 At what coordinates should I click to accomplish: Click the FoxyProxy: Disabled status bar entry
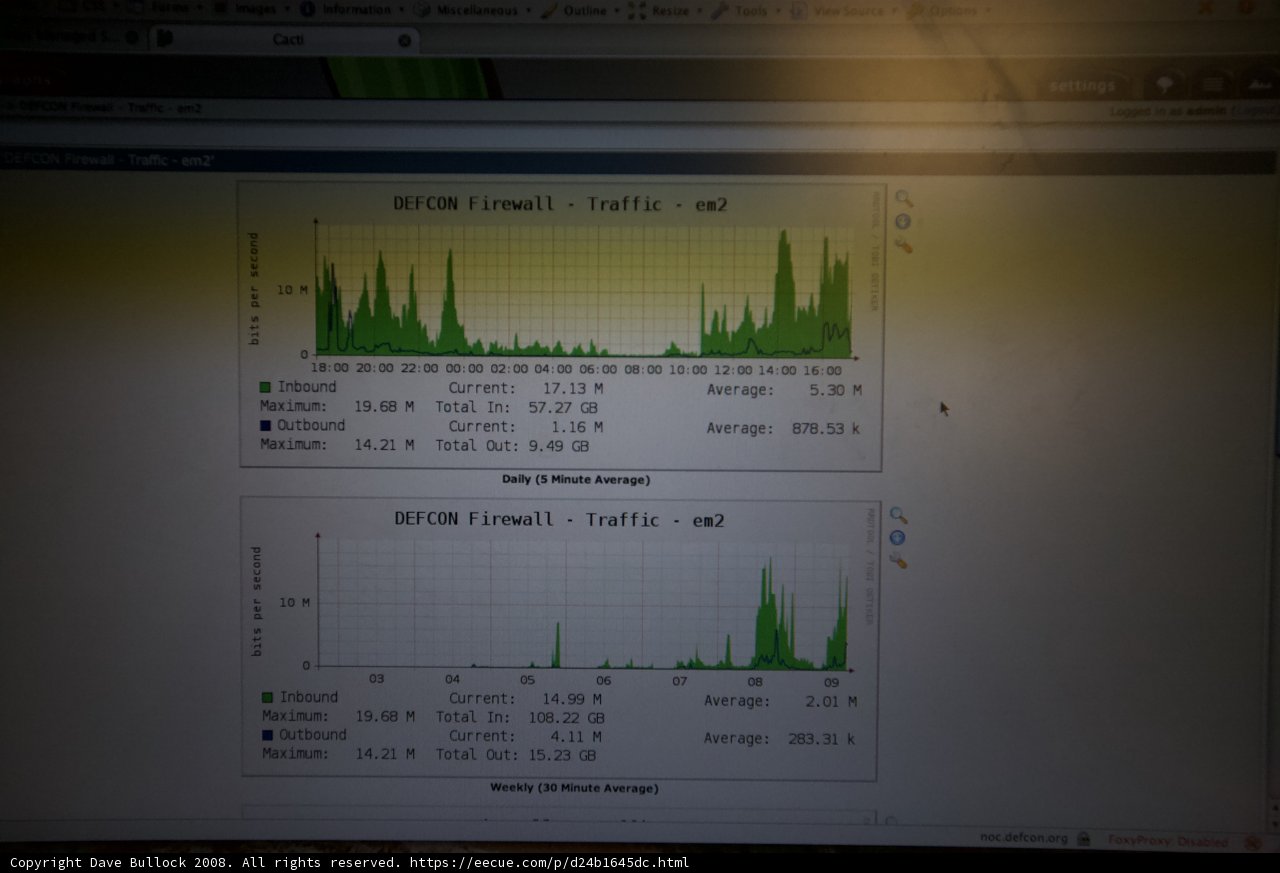pyautogui.click(x=1167, y=841)
